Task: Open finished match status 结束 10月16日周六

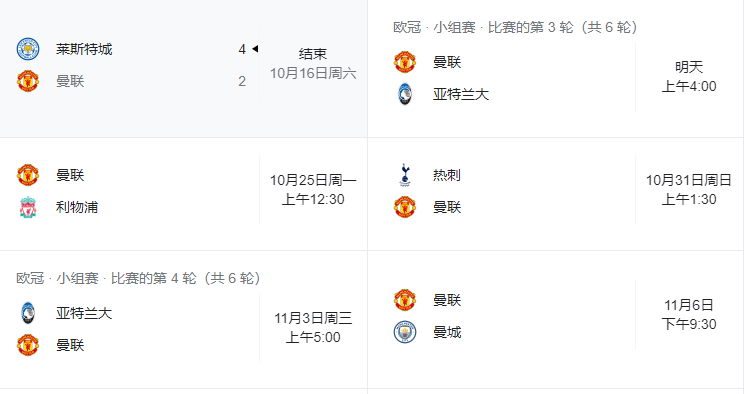Action: click(x=313, y=64)
